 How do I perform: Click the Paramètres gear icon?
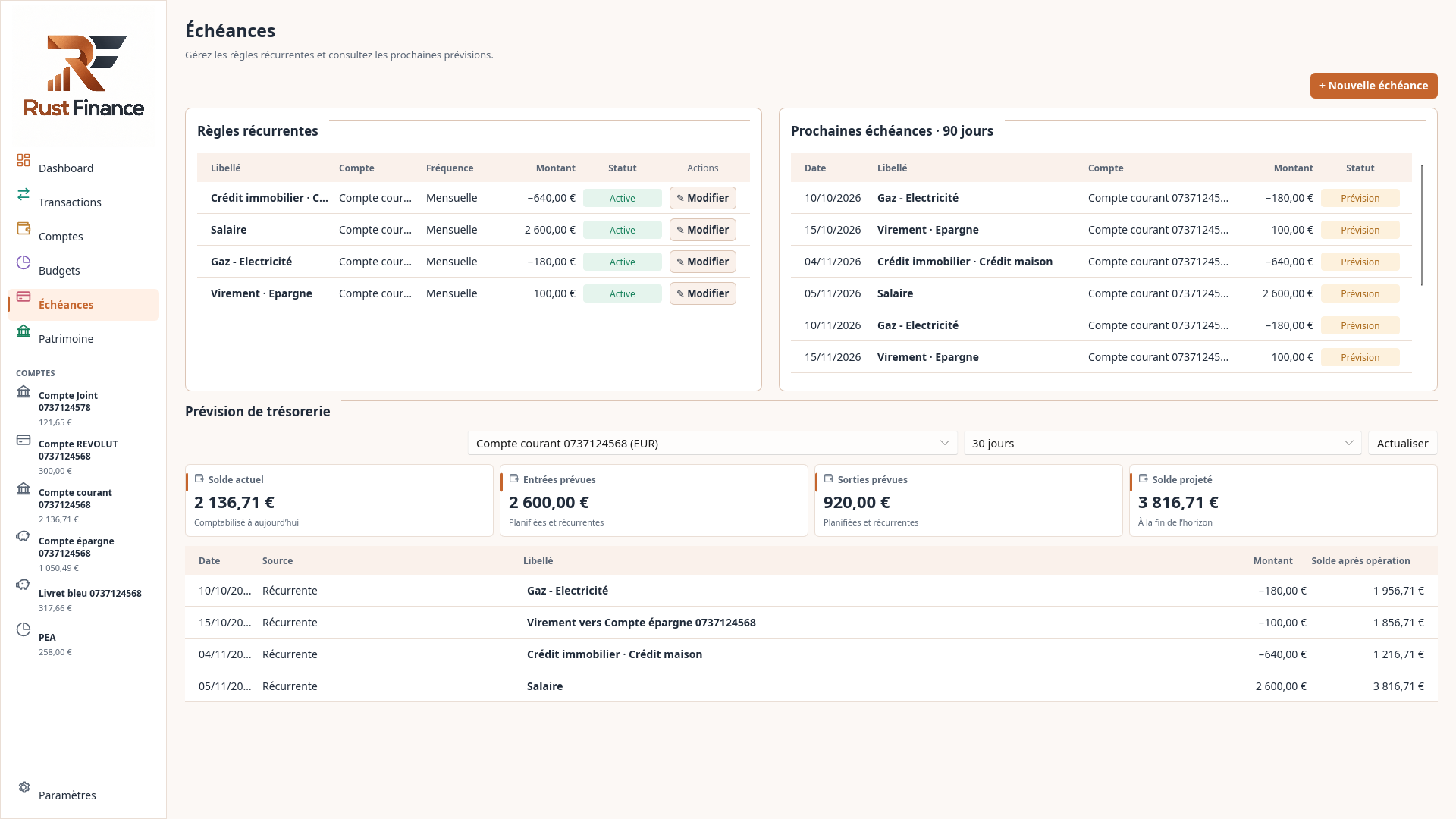coord(24,787)
